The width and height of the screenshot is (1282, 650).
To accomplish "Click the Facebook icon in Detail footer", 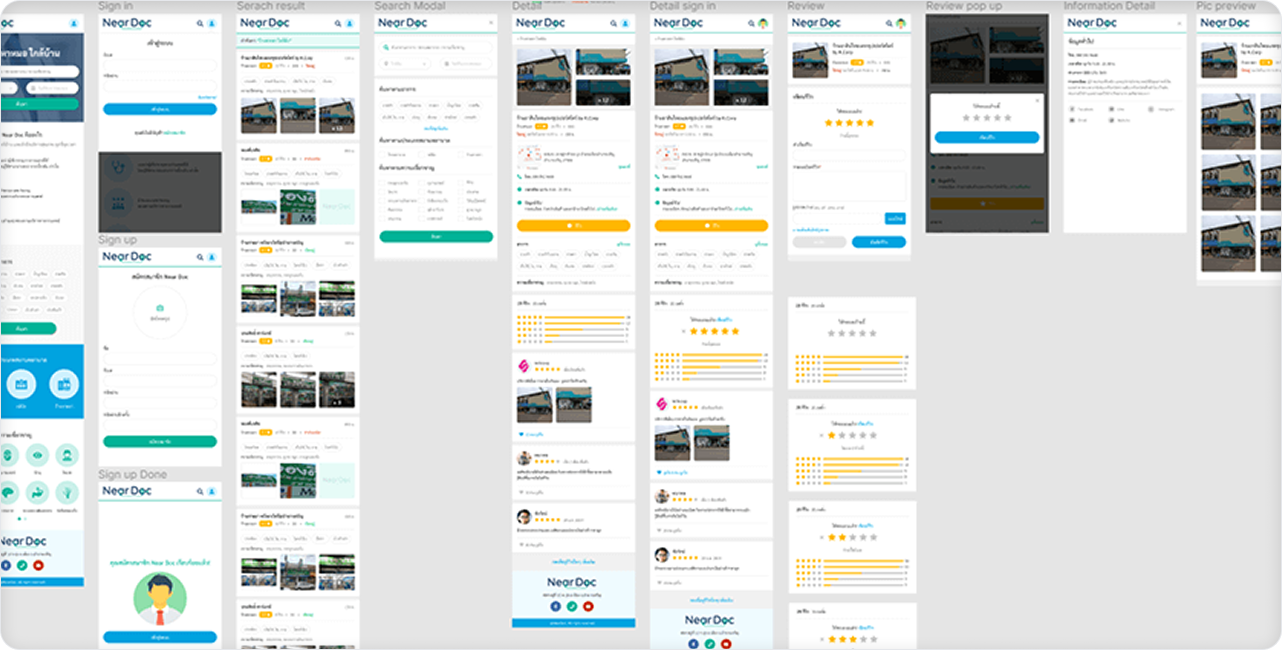I will 555,606.
